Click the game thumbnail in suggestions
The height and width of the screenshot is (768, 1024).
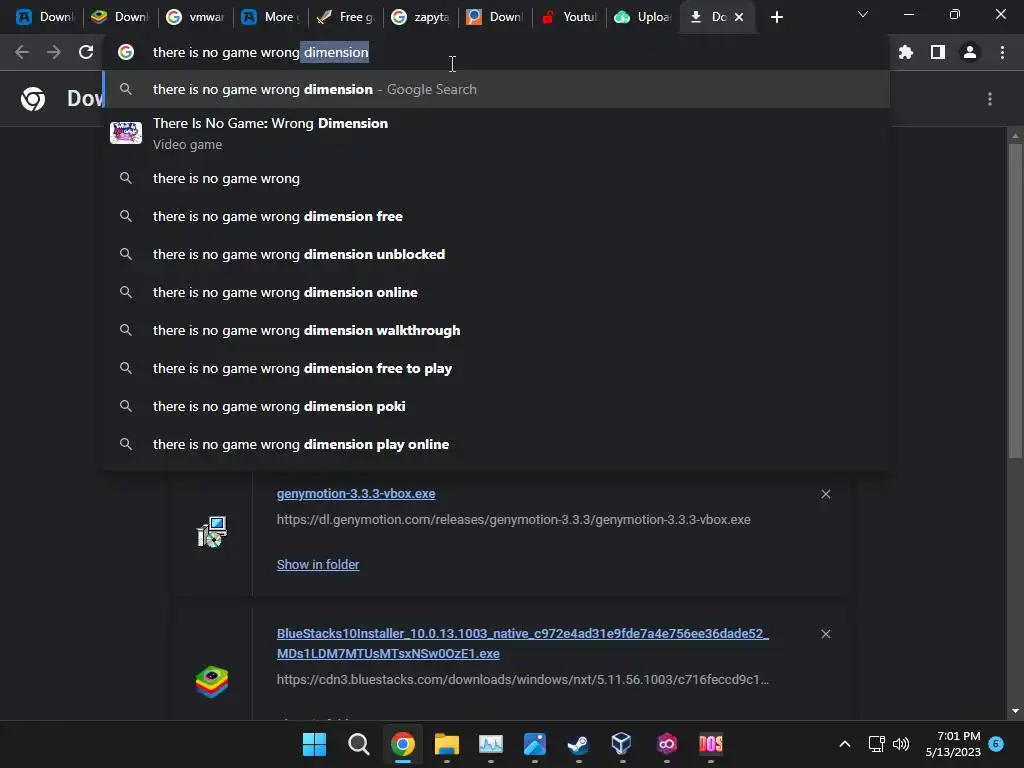click(126, 133)
